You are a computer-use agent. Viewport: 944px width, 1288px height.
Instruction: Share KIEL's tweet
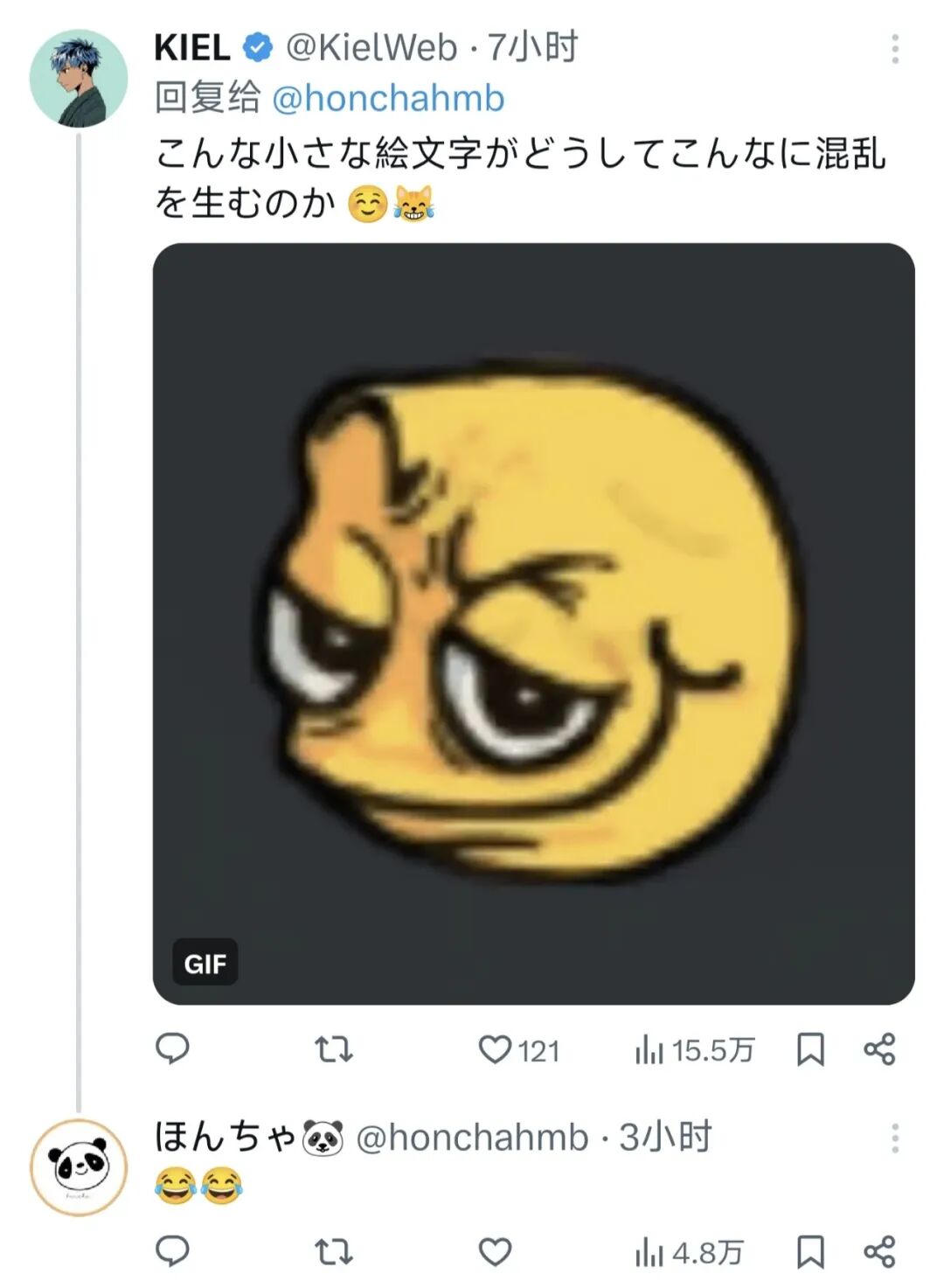click(879, 1048)
